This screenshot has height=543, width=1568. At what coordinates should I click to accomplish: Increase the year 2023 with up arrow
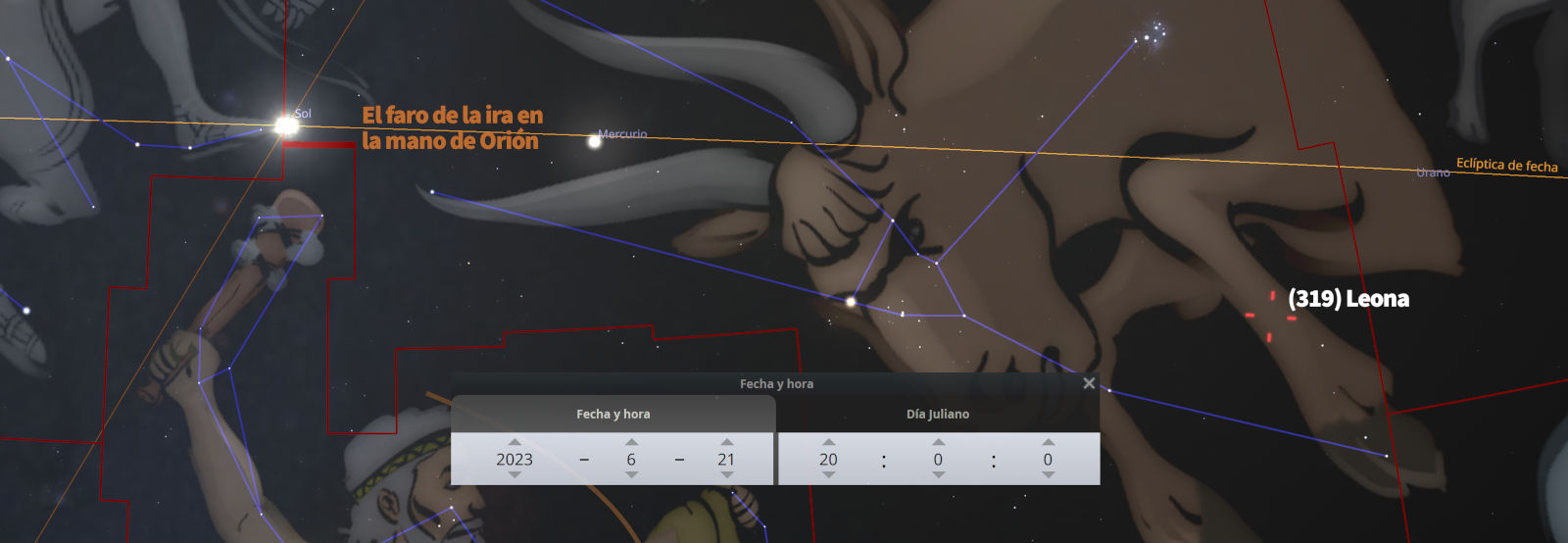coord(514,442)
